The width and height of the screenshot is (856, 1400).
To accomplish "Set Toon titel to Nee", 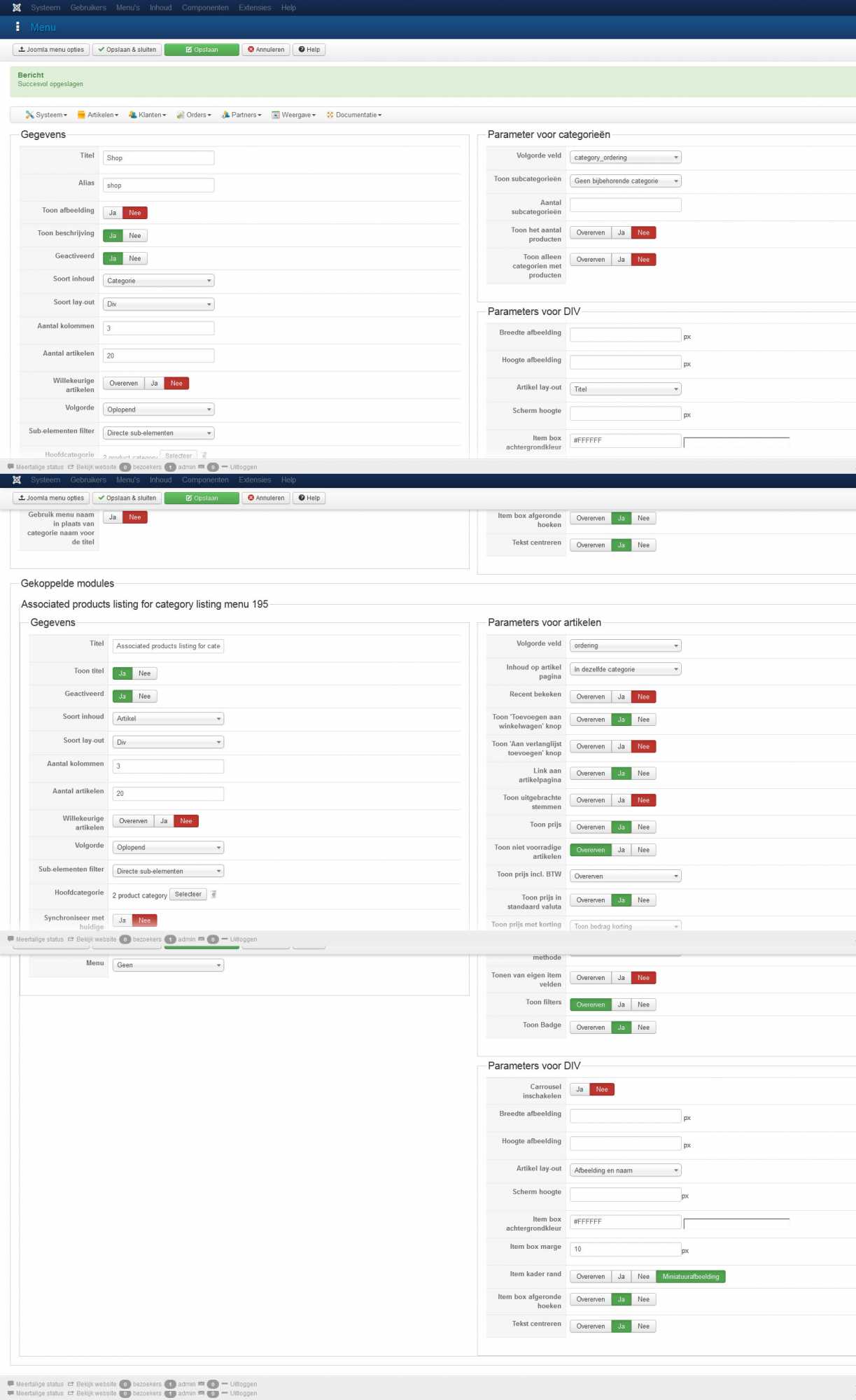I will point(144,673).
